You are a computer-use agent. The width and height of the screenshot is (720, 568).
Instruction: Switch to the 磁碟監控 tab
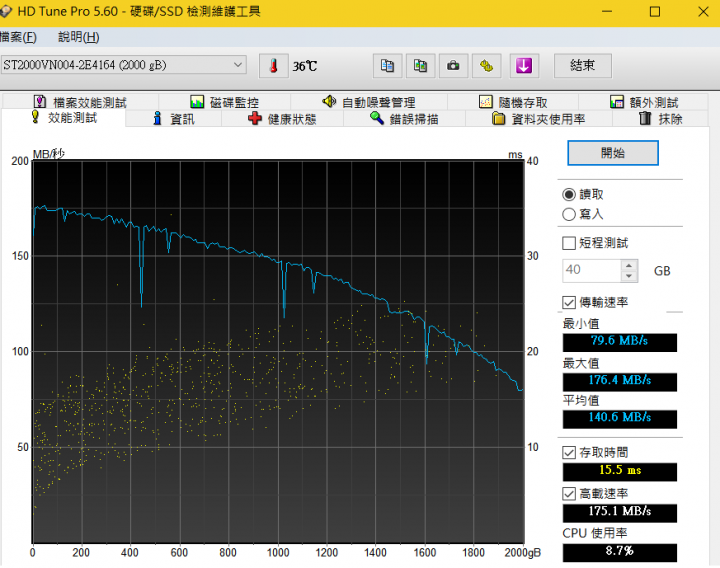(x=225, y=102)
